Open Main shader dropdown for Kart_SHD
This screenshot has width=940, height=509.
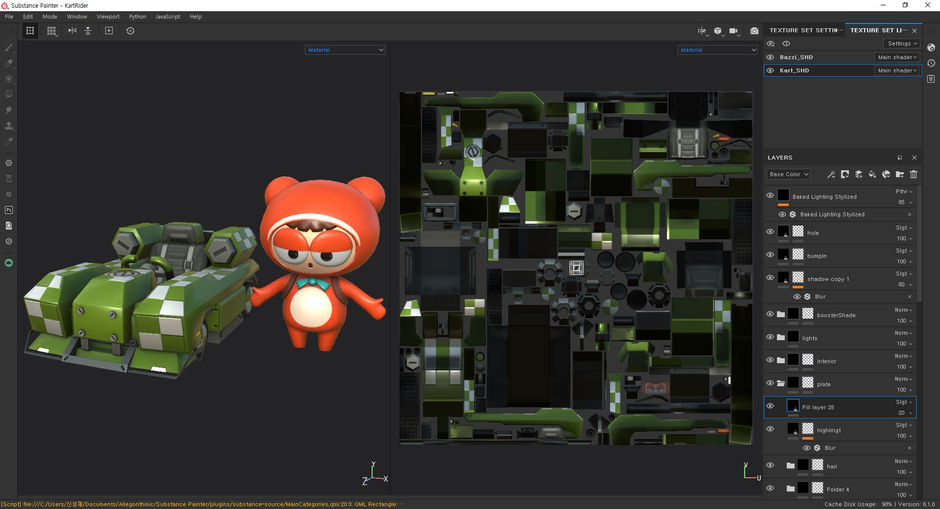pos(896,71)
